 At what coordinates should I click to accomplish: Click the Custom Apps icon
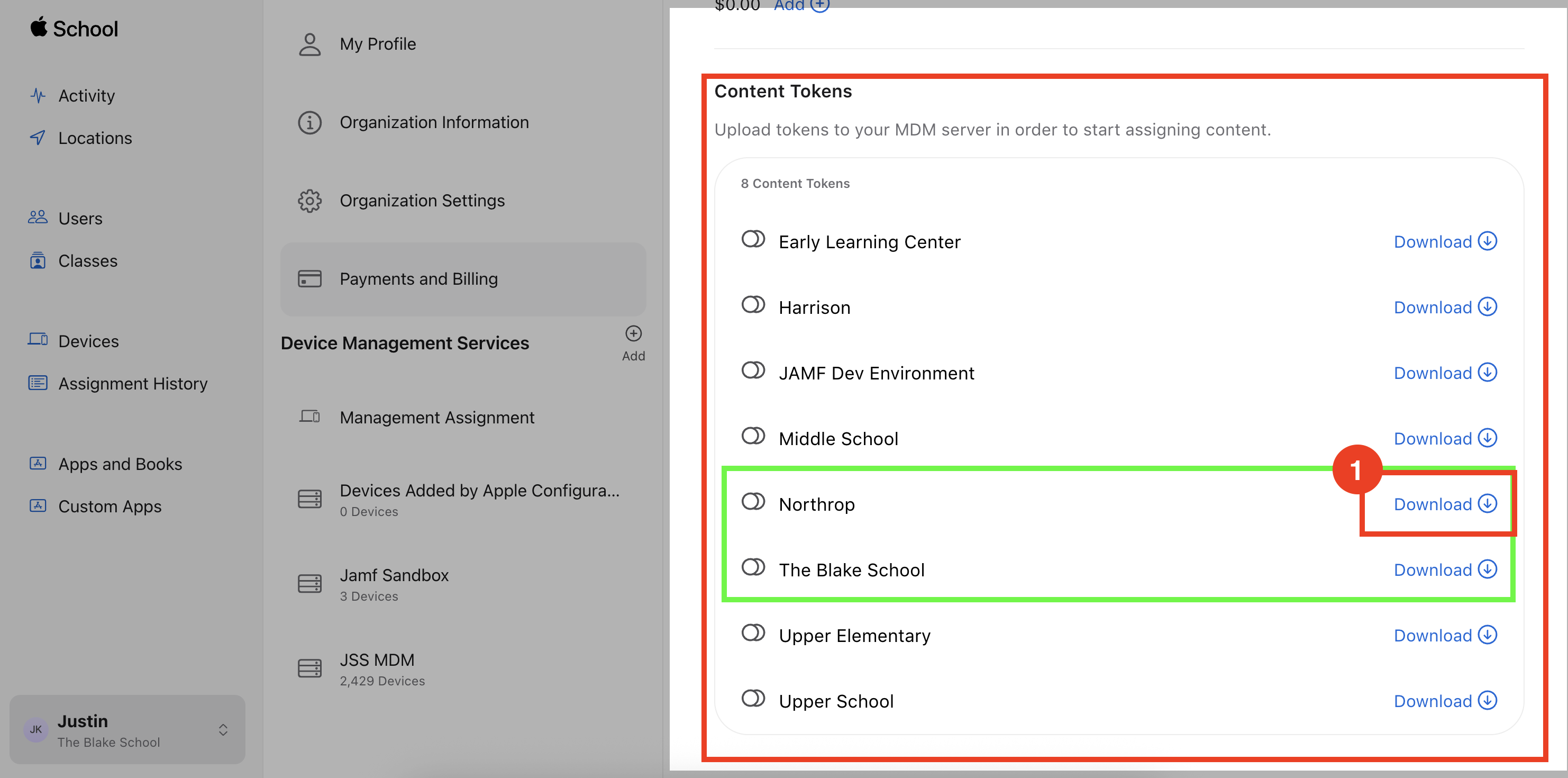pos(38,505)
